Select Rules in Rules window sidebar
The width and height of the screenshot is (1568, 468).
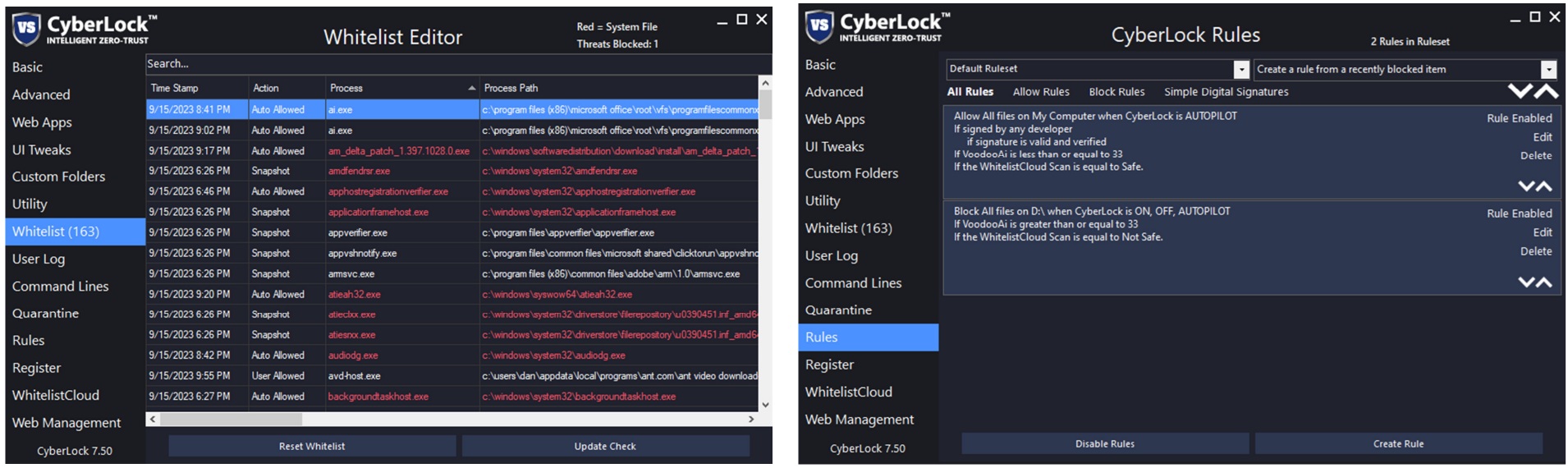pyautogui.click(x=868, y=337)
